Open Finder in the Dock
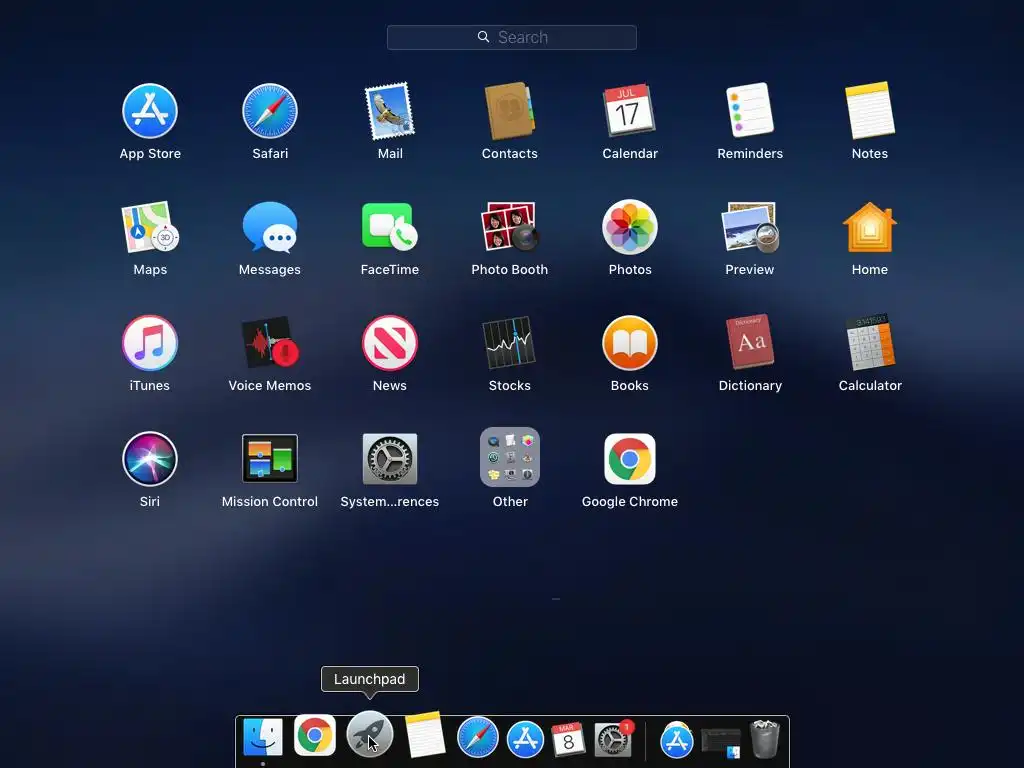The height and width of the screenshot is (768, 1024). [263, 737]
